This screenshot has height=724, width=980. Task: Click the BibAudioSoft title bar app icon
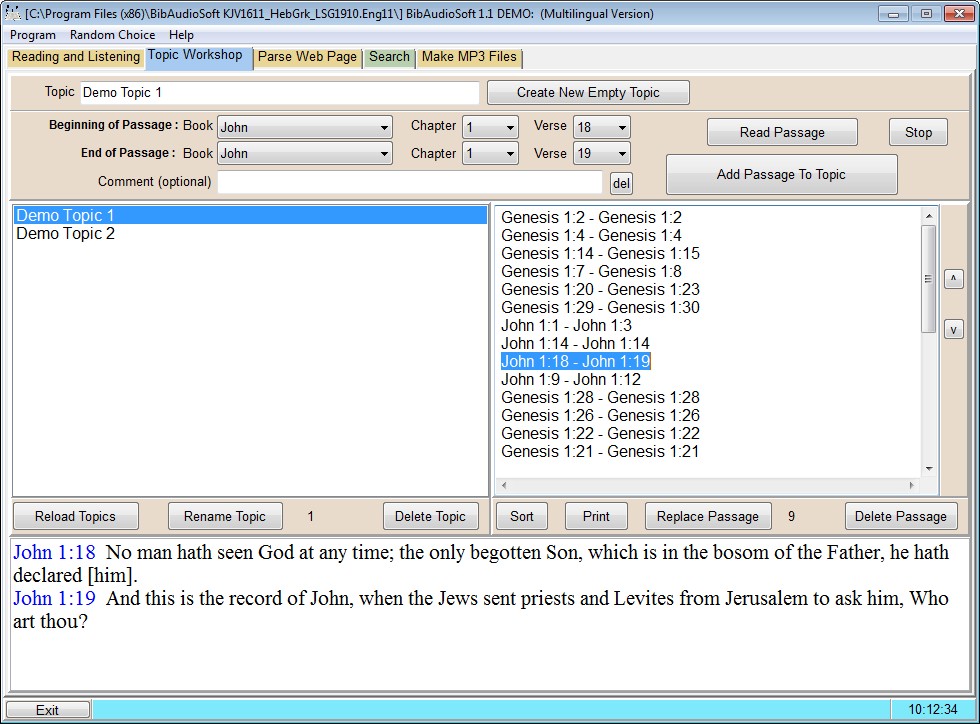[x=12, y=13]
